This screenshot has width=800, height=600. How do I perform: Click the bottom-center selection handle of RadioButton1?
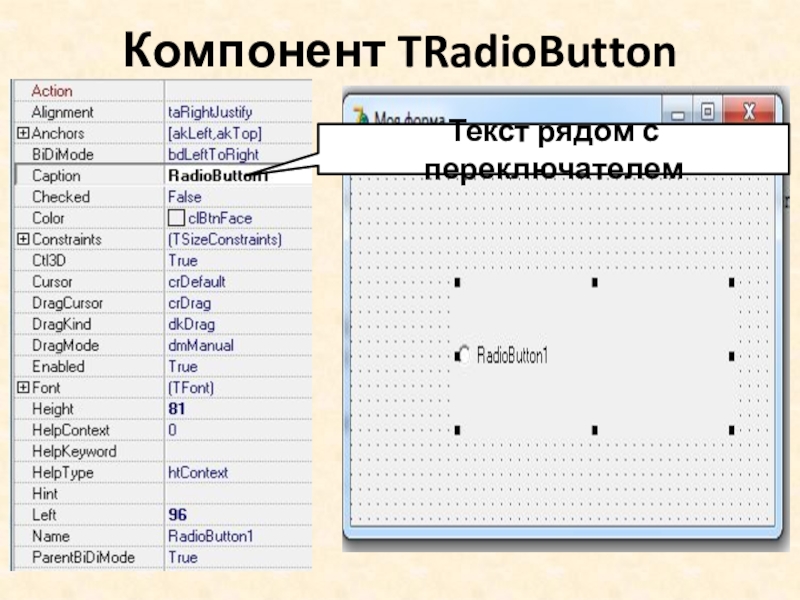click(594, 430)
